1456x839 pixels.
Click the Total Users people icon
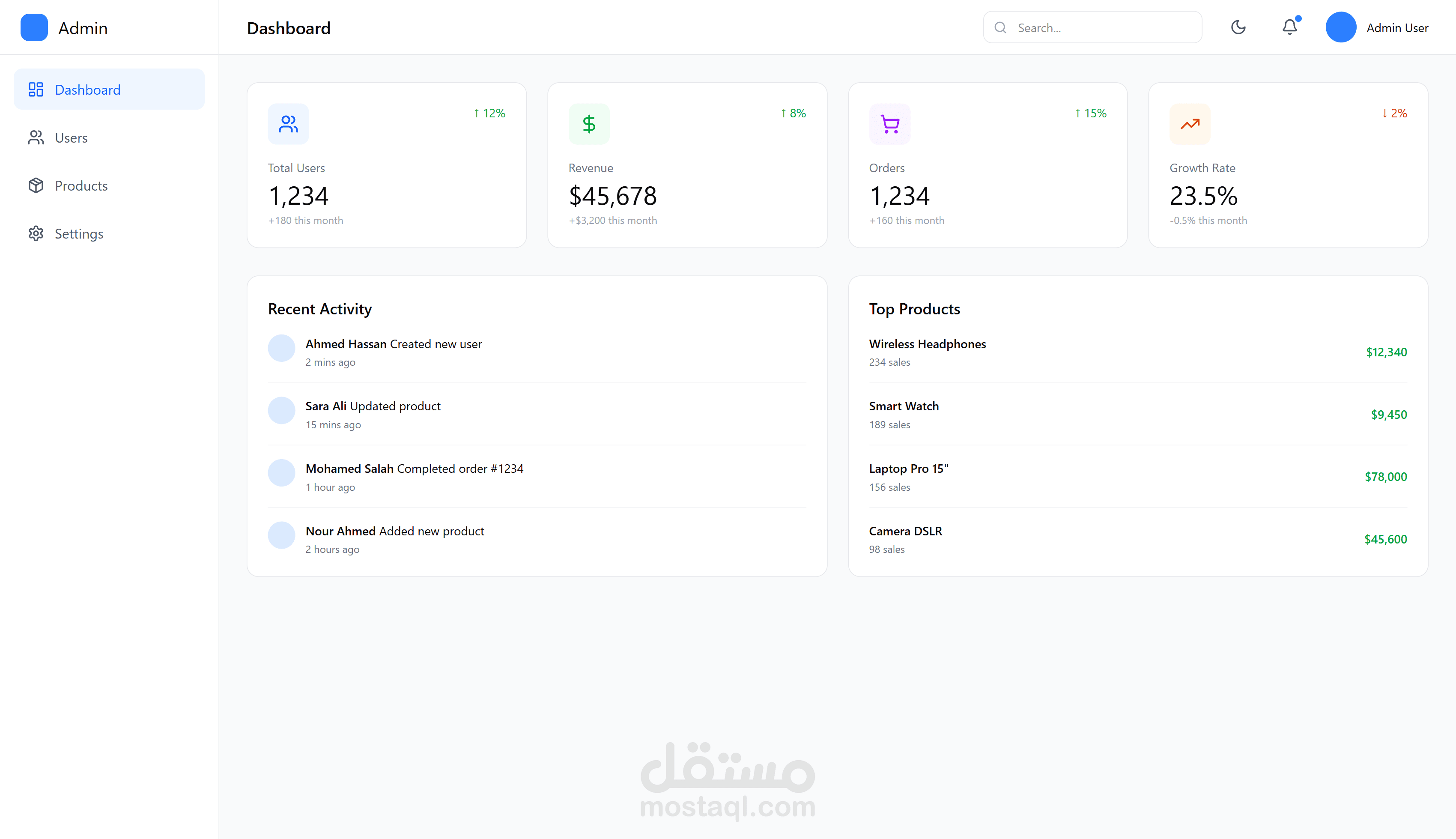tap(288, 124)
